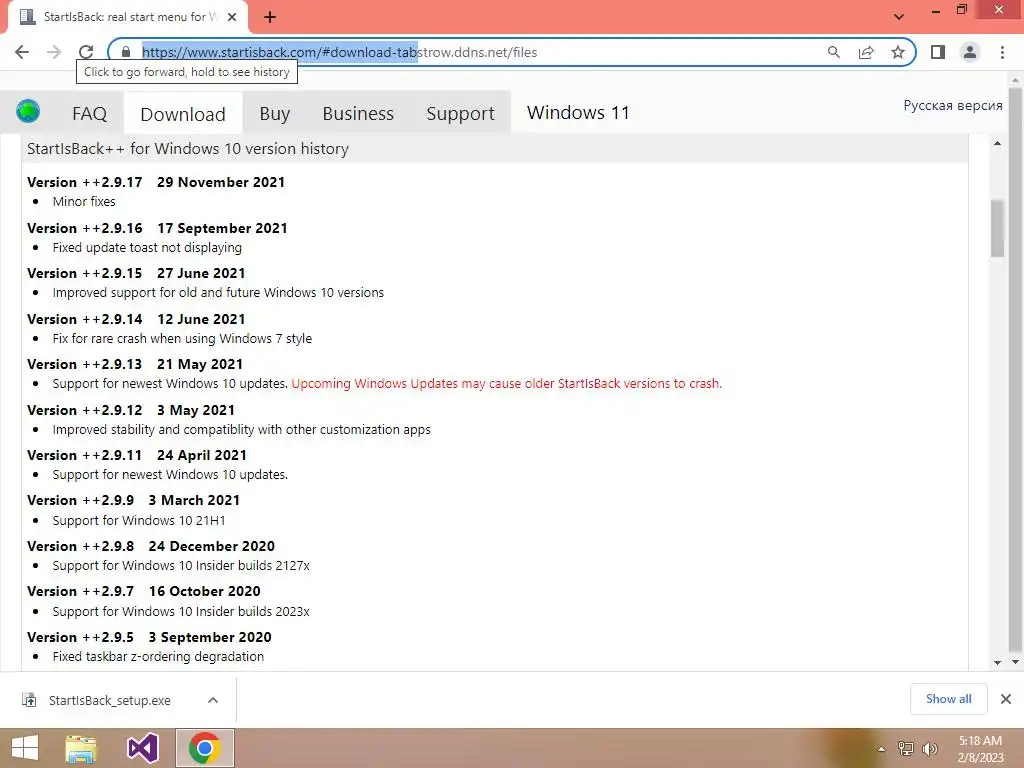This screenshot has height=768, width=1024.
Task: Select the Download tab
Action: 183,114
